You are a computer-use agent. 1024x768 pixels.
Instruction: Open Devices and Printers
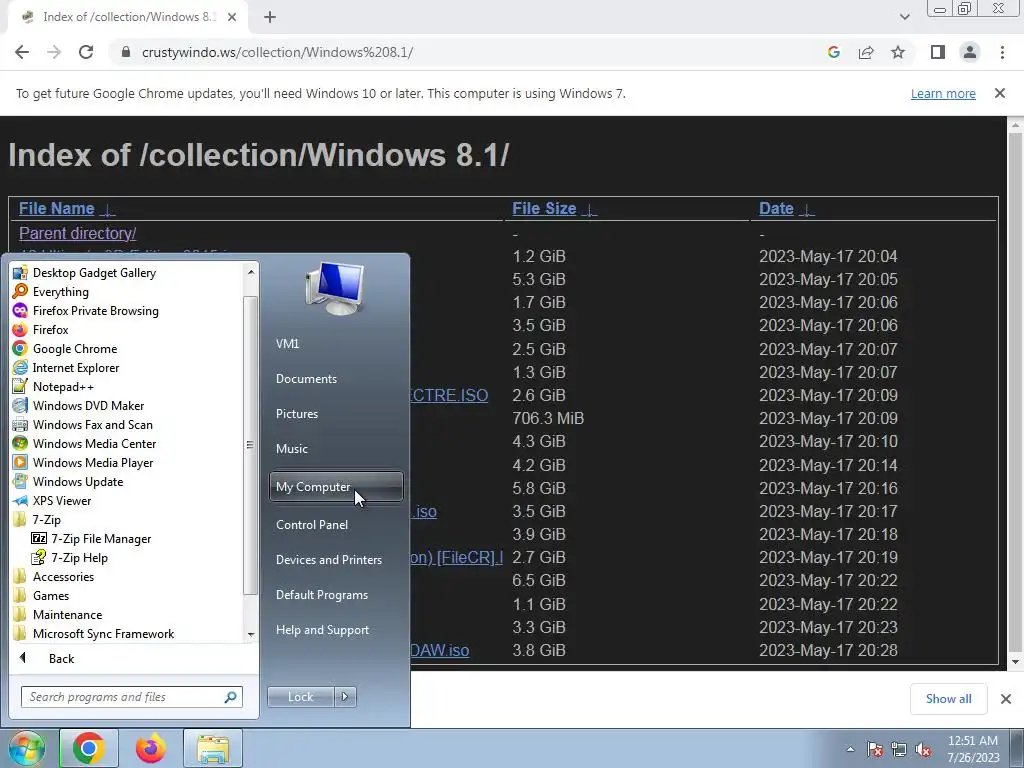tap(328, 560)
